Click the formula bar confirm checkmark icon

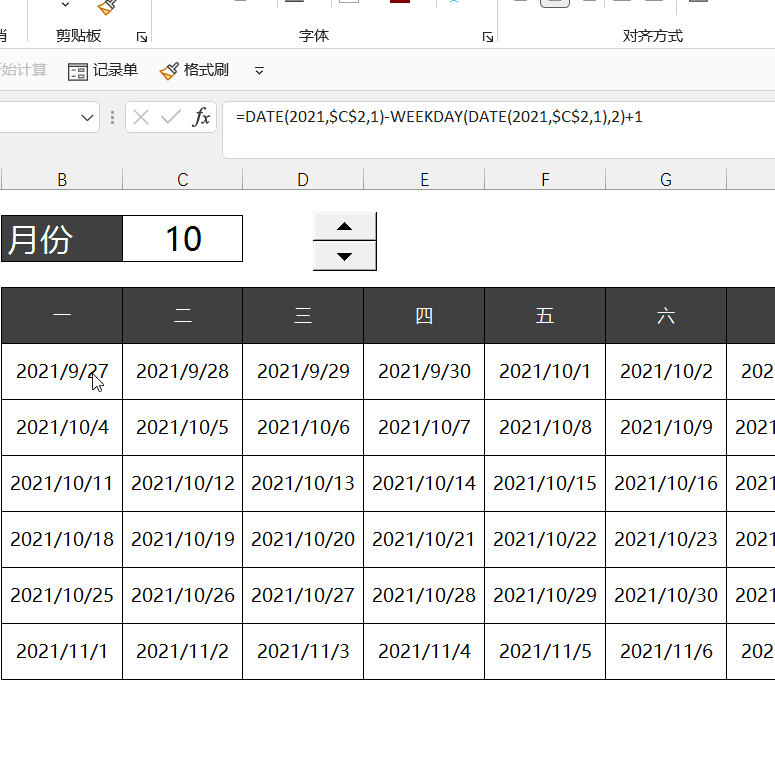click(171, 118)
